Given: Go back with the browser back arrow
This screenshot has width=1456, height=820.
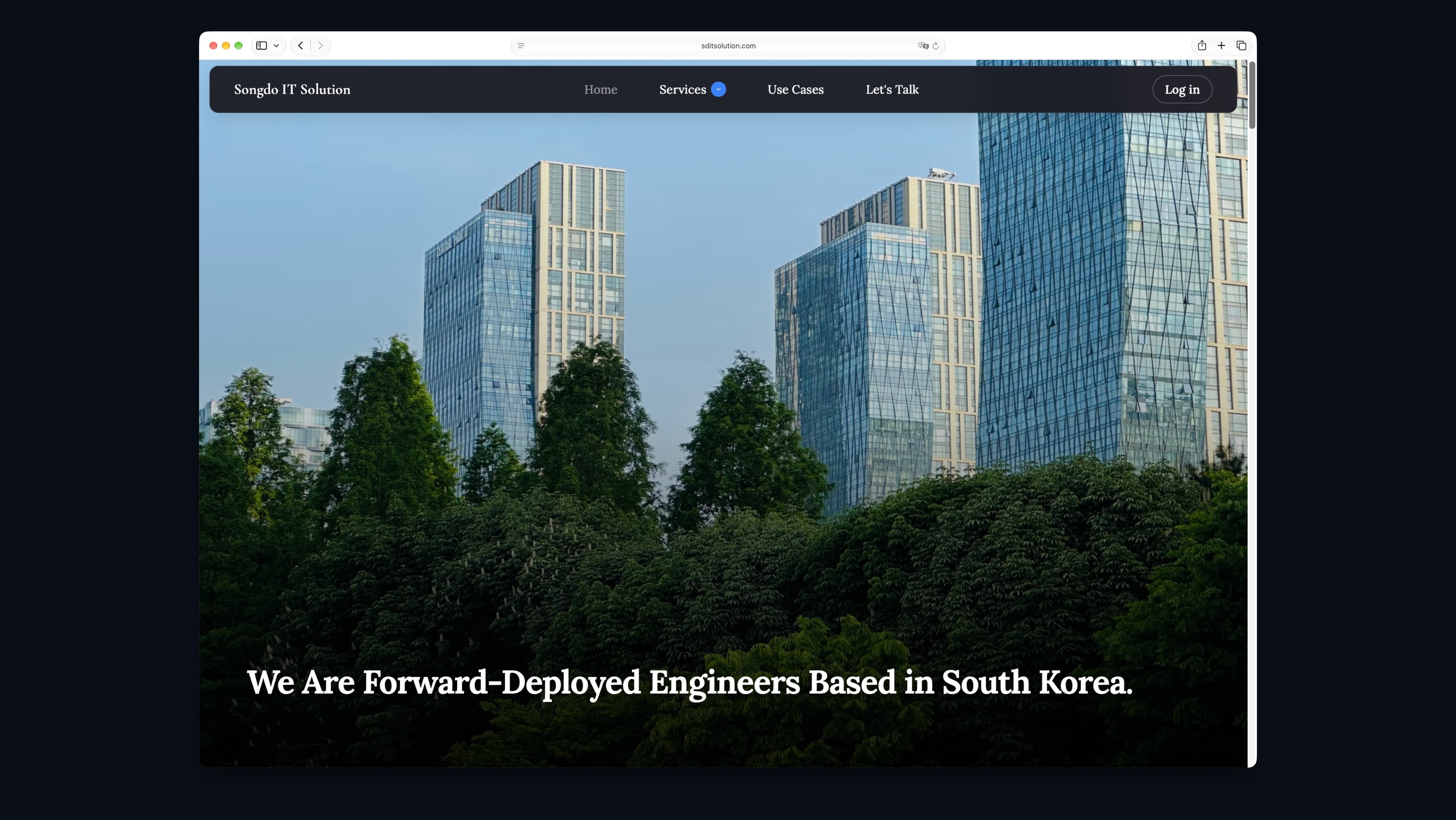Looking at the screenshot, I should point(301,46).
